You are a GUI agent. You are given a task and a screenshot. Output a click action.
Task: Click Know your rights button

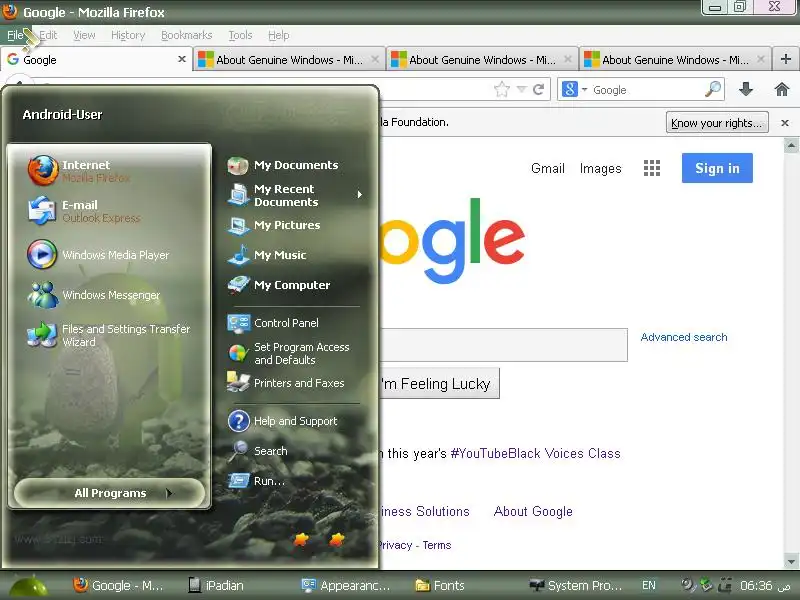click(717, 123)
